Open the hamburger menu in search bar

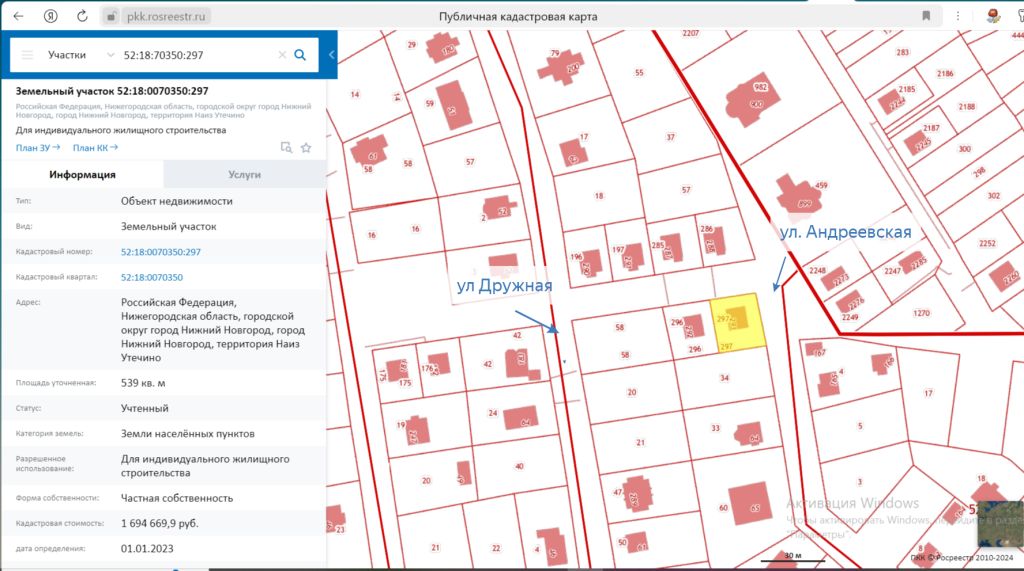[x=27, y=55]
